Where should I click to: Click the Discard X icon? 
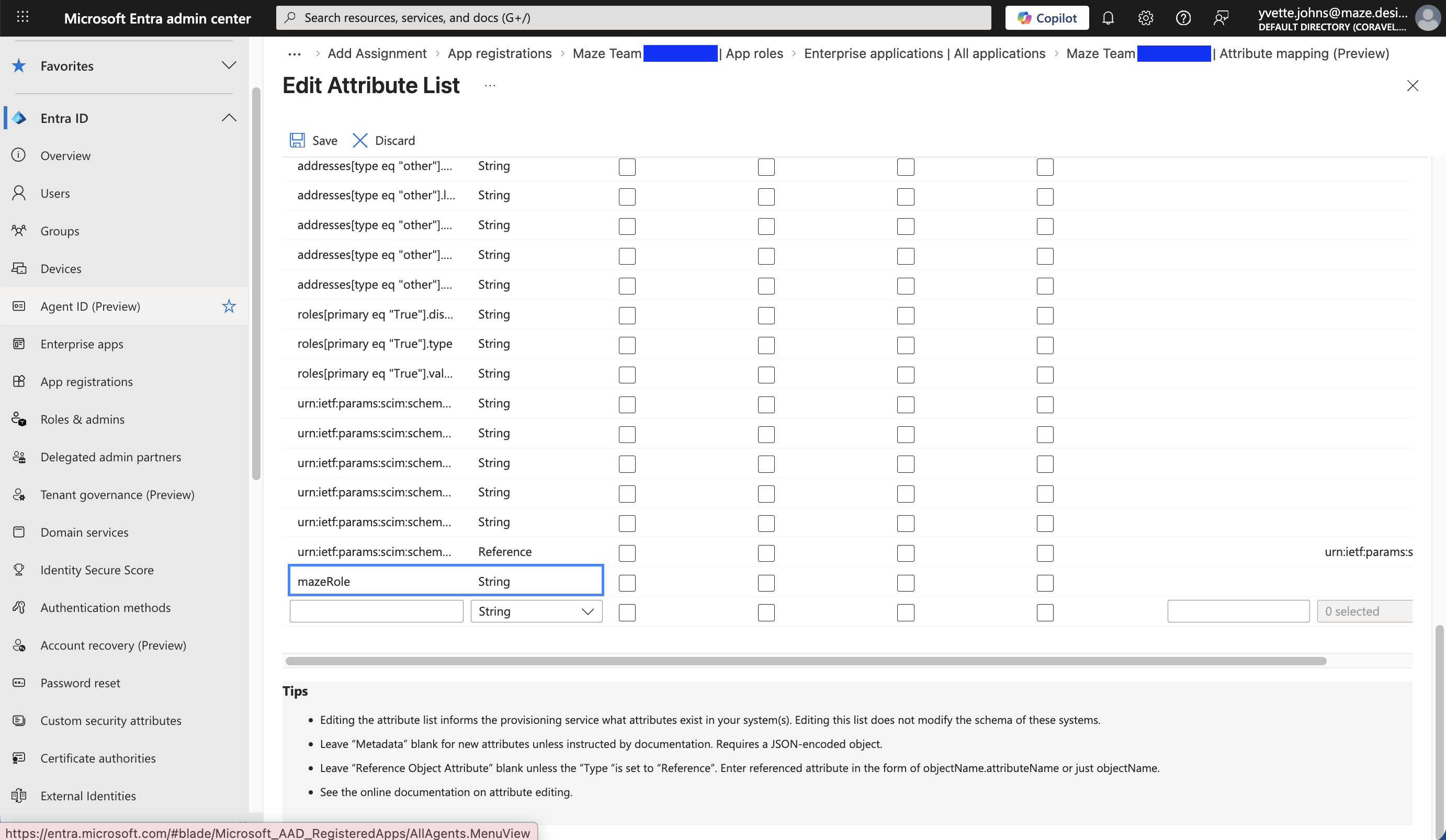coord(360,140)
